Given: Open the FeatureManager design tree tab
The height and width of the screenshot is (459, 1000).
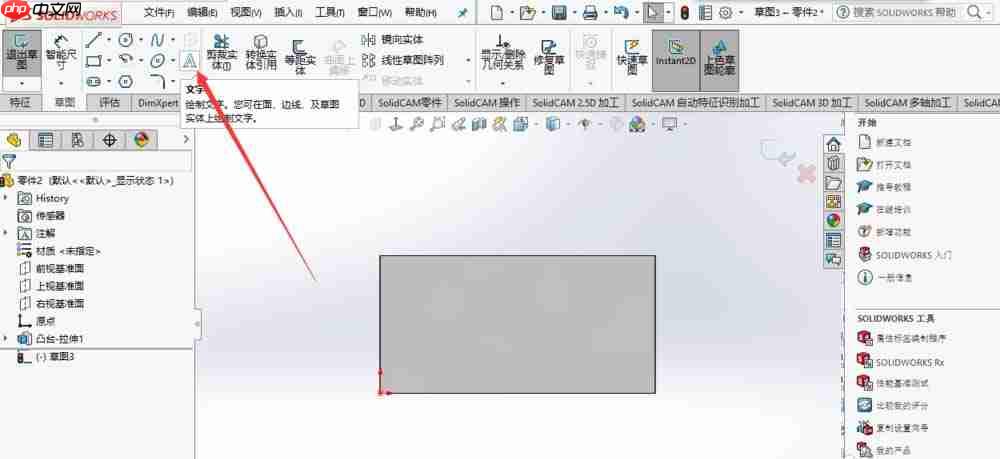Looking at the screenshot, I should (14, 140).
